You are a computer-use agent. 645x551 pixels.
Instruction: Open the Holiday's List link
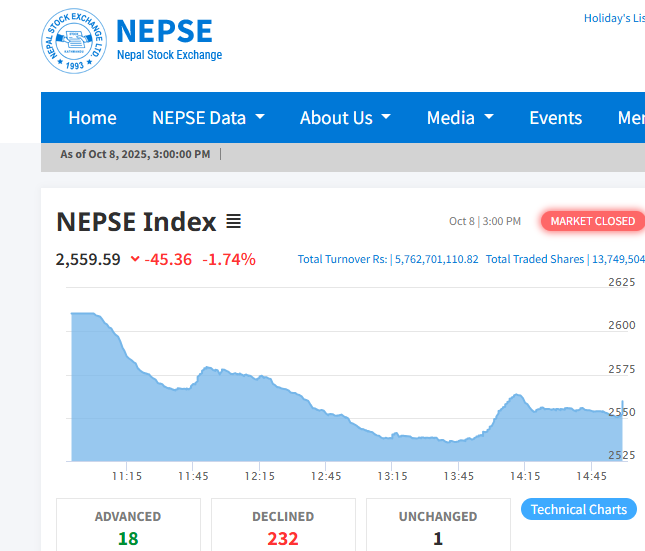(614, 18)
